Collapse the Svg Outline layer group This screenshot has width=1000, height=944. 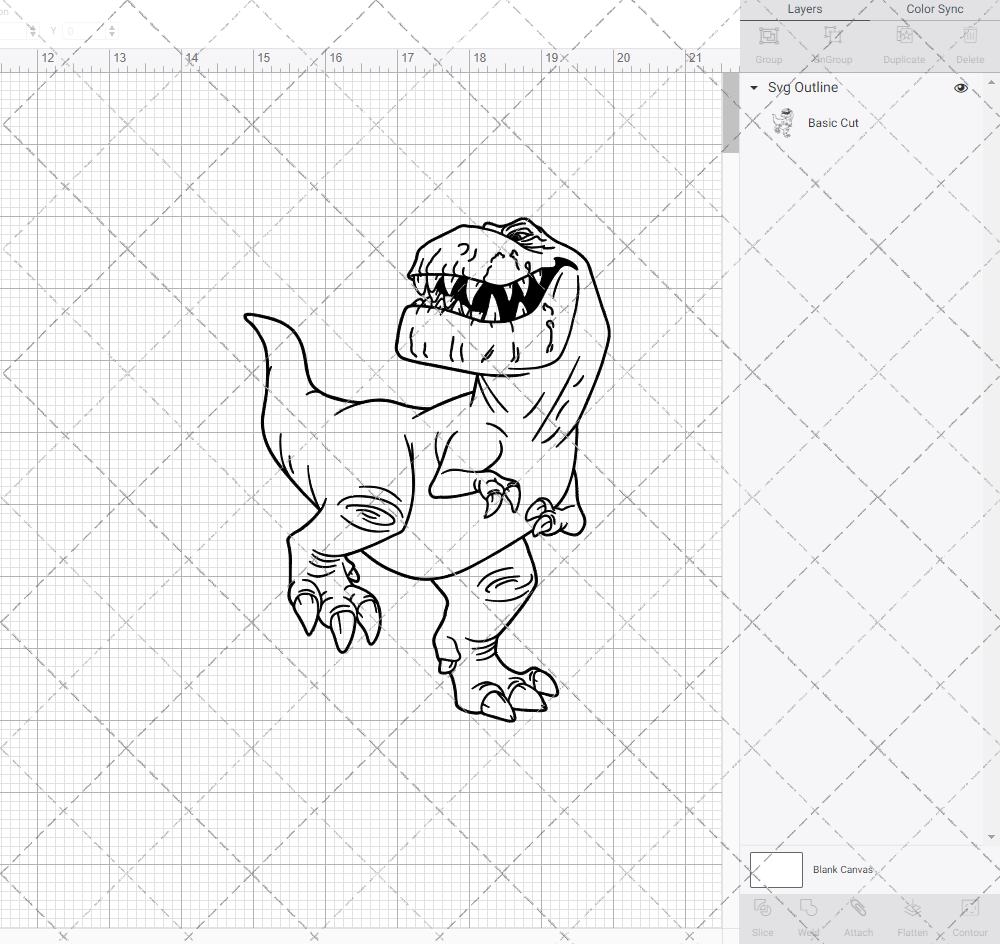point(753,88)
